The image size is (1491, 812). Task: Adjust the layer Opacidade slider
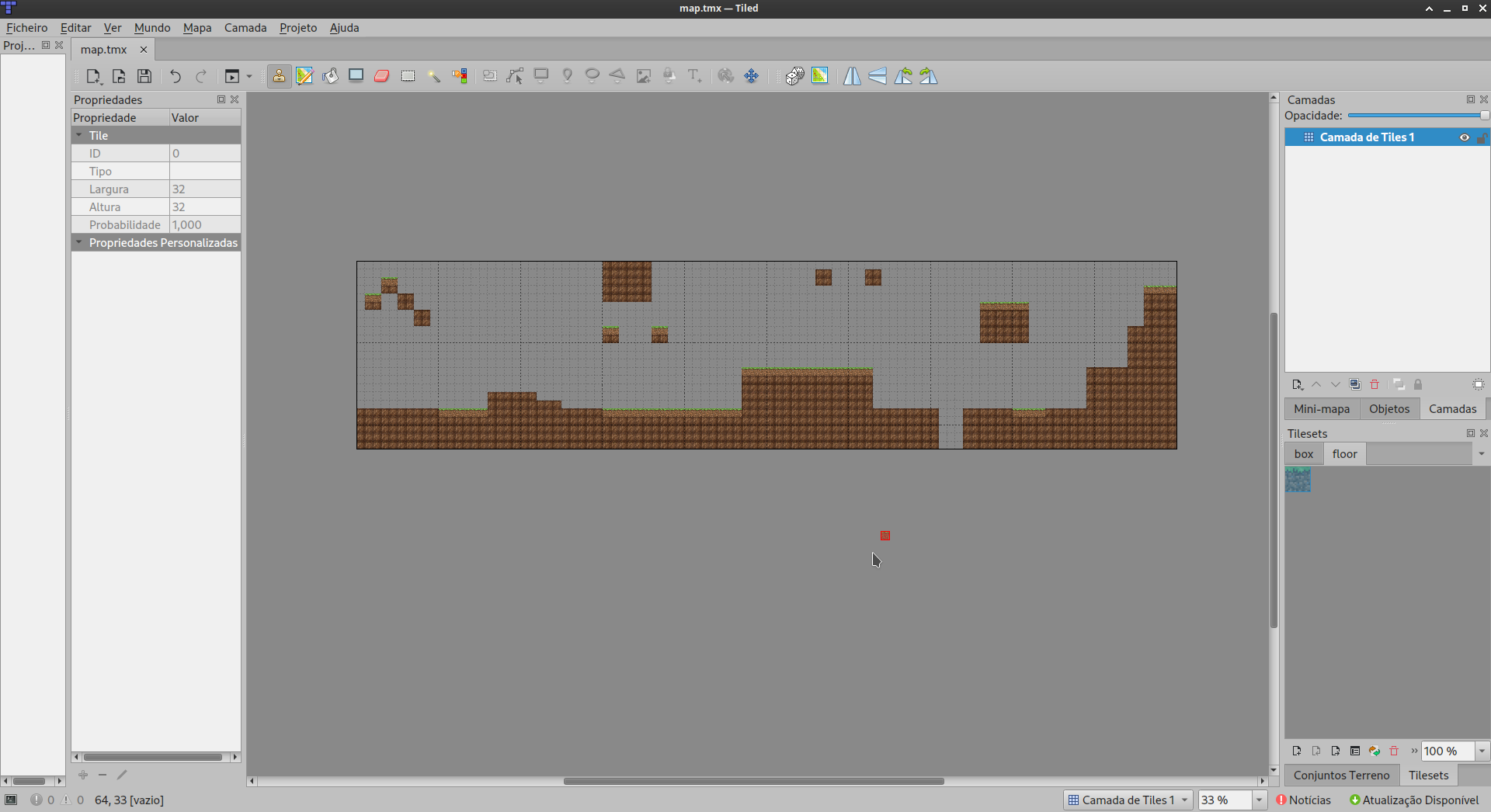pyautogui.click(x=1417, y=116)
